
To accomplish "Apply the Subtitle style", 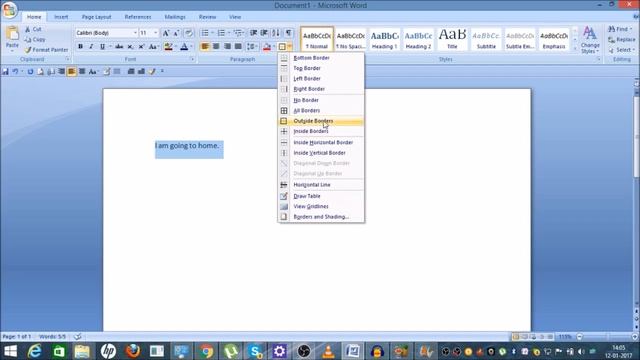I will 486,39.
